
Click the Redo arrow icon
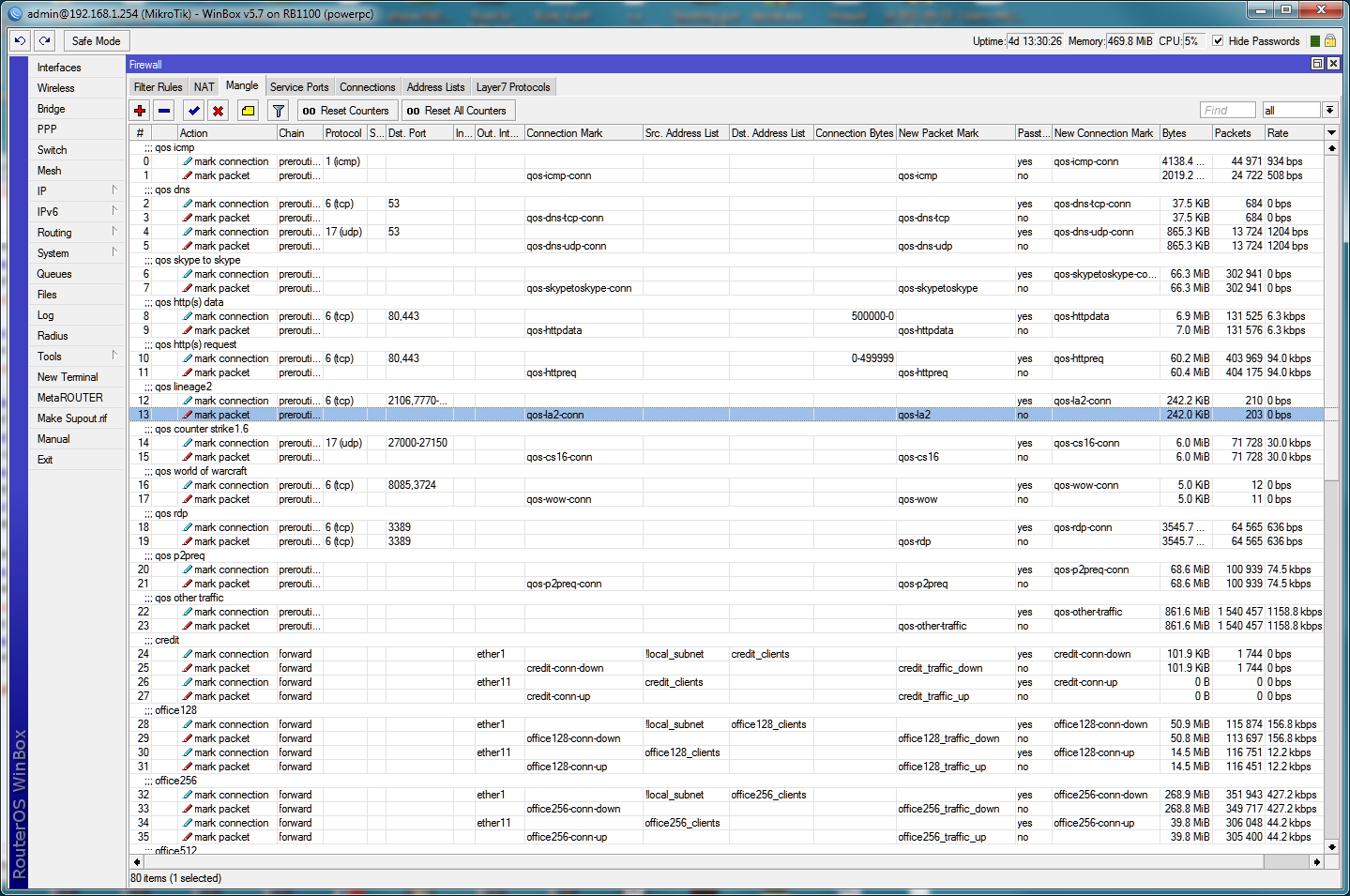click(x=45, y=40)
